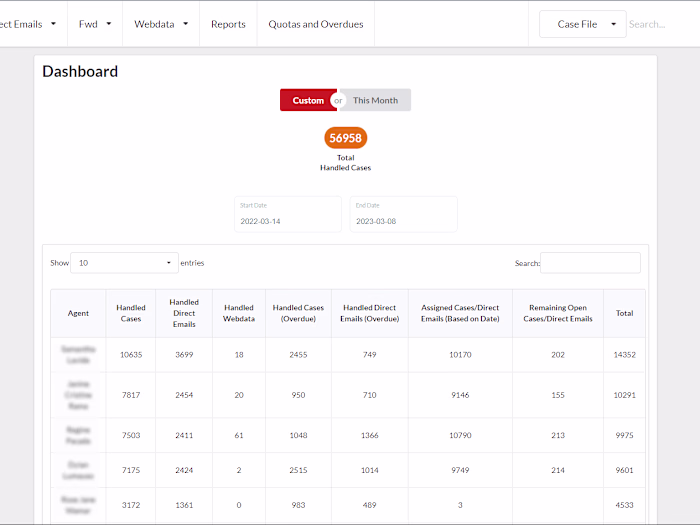700x525 pixels.
Task: Sort table by Handled Cases column
Action: [x=131, y=313]
